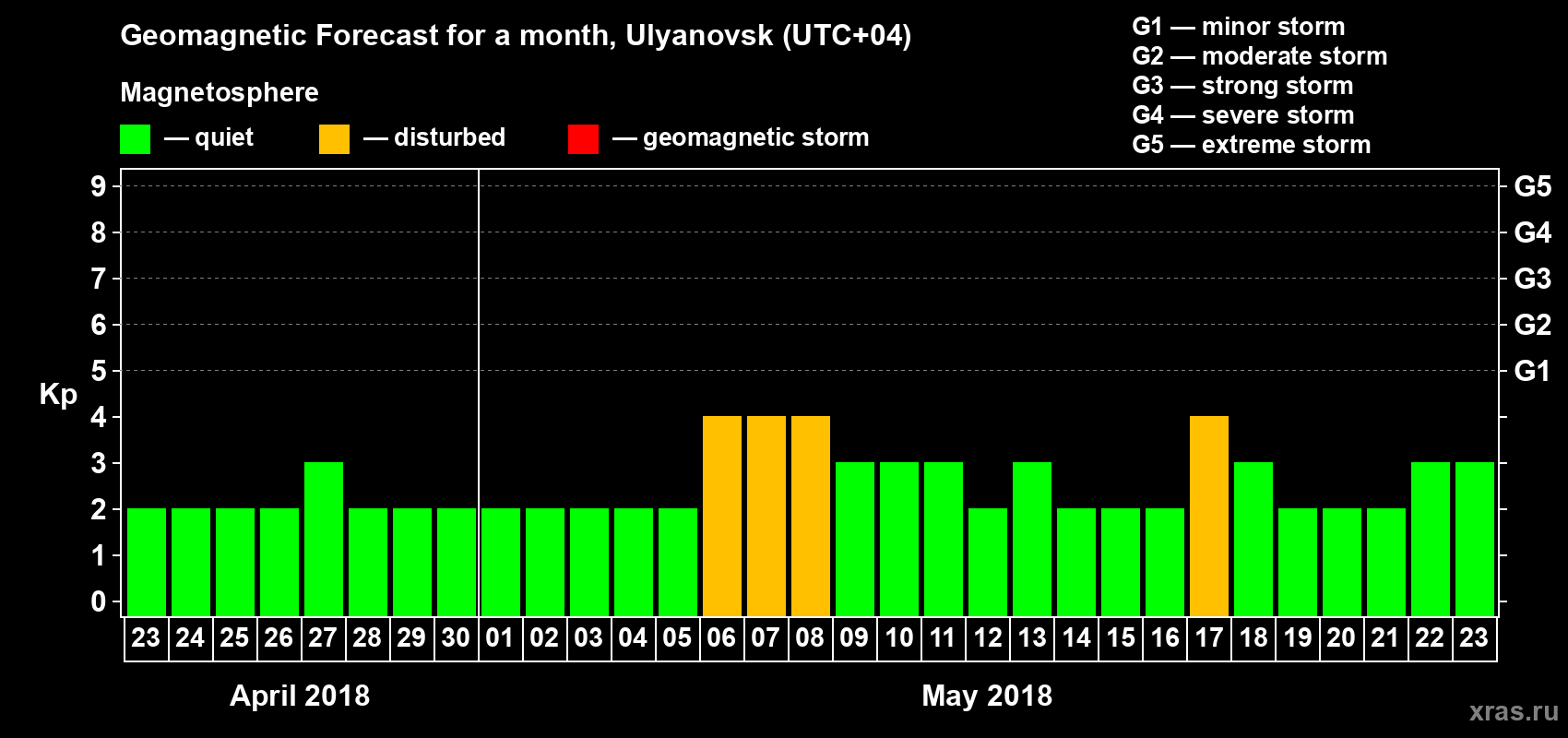The width and height of the screenshot is (1568, 738).
Task: Click the G5 label on right axis
Action: 1533,186
